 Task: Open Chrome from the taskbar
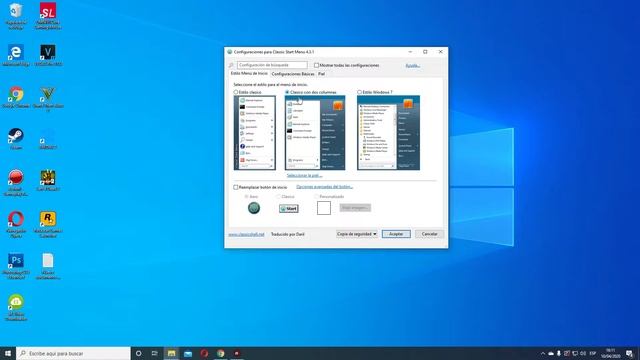tap(220, 353)
